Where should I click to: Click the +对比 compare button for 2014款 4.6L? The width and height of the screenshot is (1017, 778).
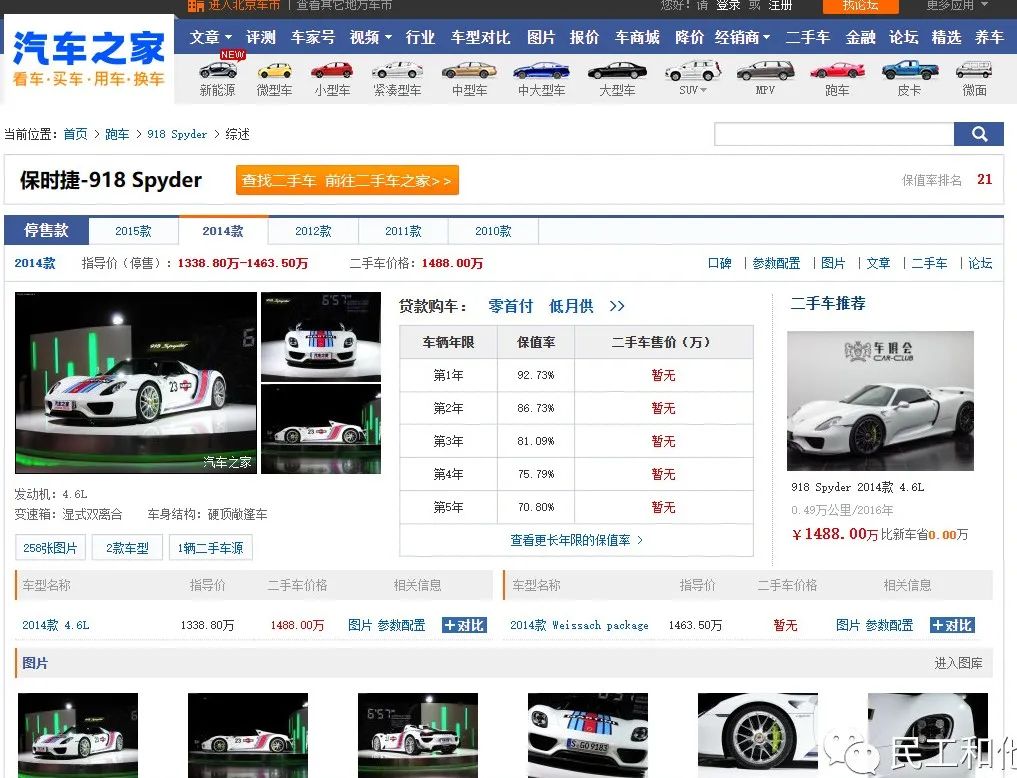(x=464, y=624)
